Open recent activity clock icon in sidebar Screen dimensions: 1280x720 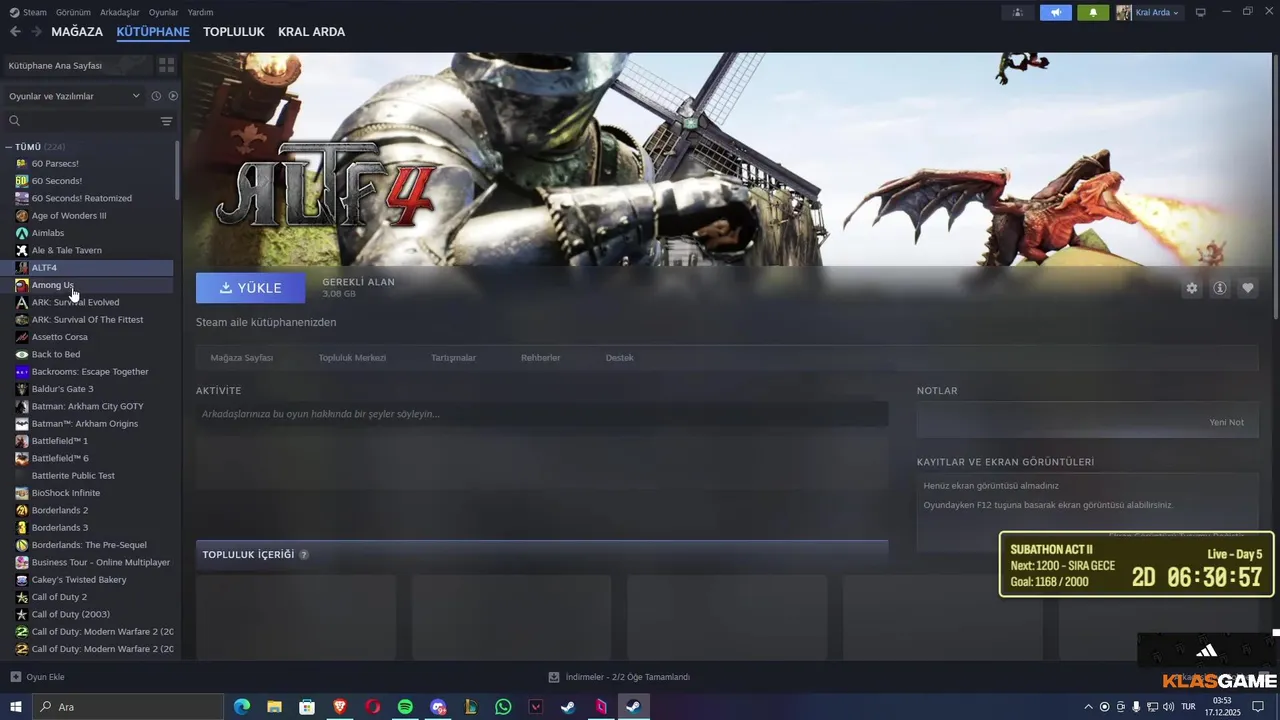coord(156,96)
